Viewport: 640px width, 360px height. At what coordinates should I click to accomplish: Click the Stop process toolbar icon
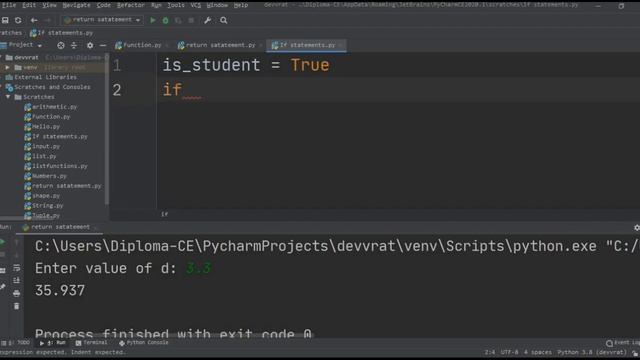191,20
